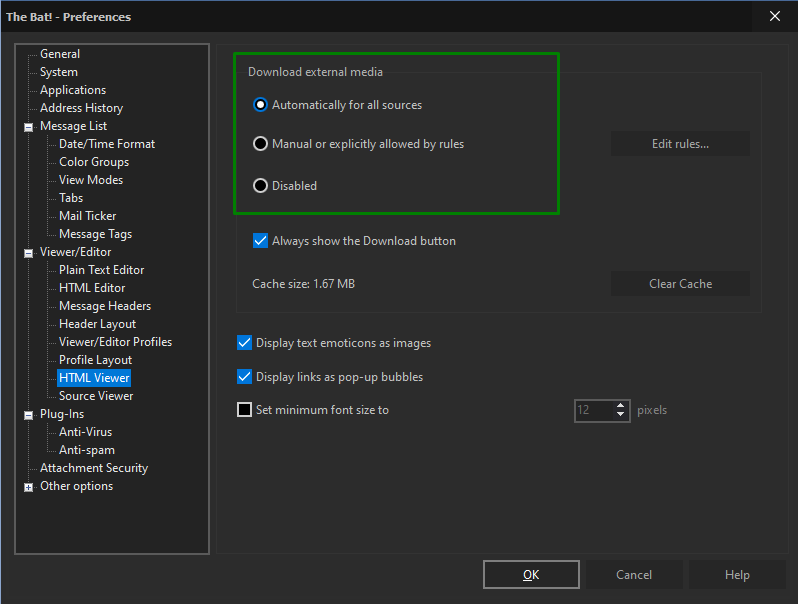798x604 pixels.
Task: Select Color Groups in the tree
Action: pyautogui.click(x=94, y=162)
